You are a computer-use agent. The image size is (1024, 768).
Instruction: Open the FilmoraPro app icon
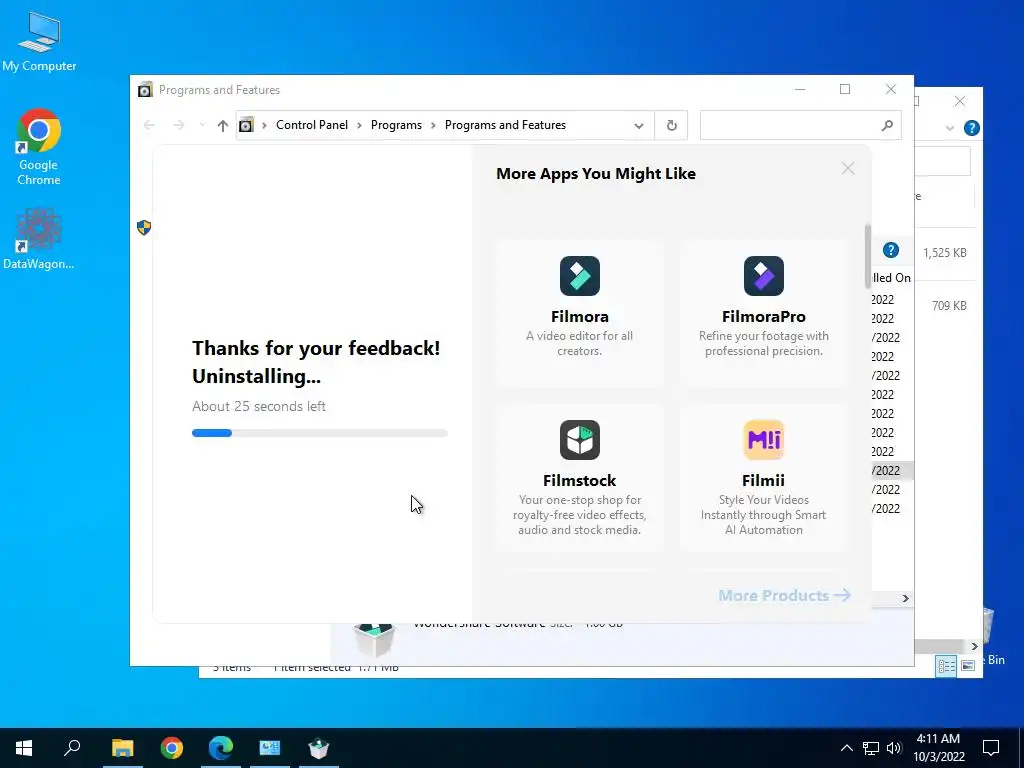point(763,276)
